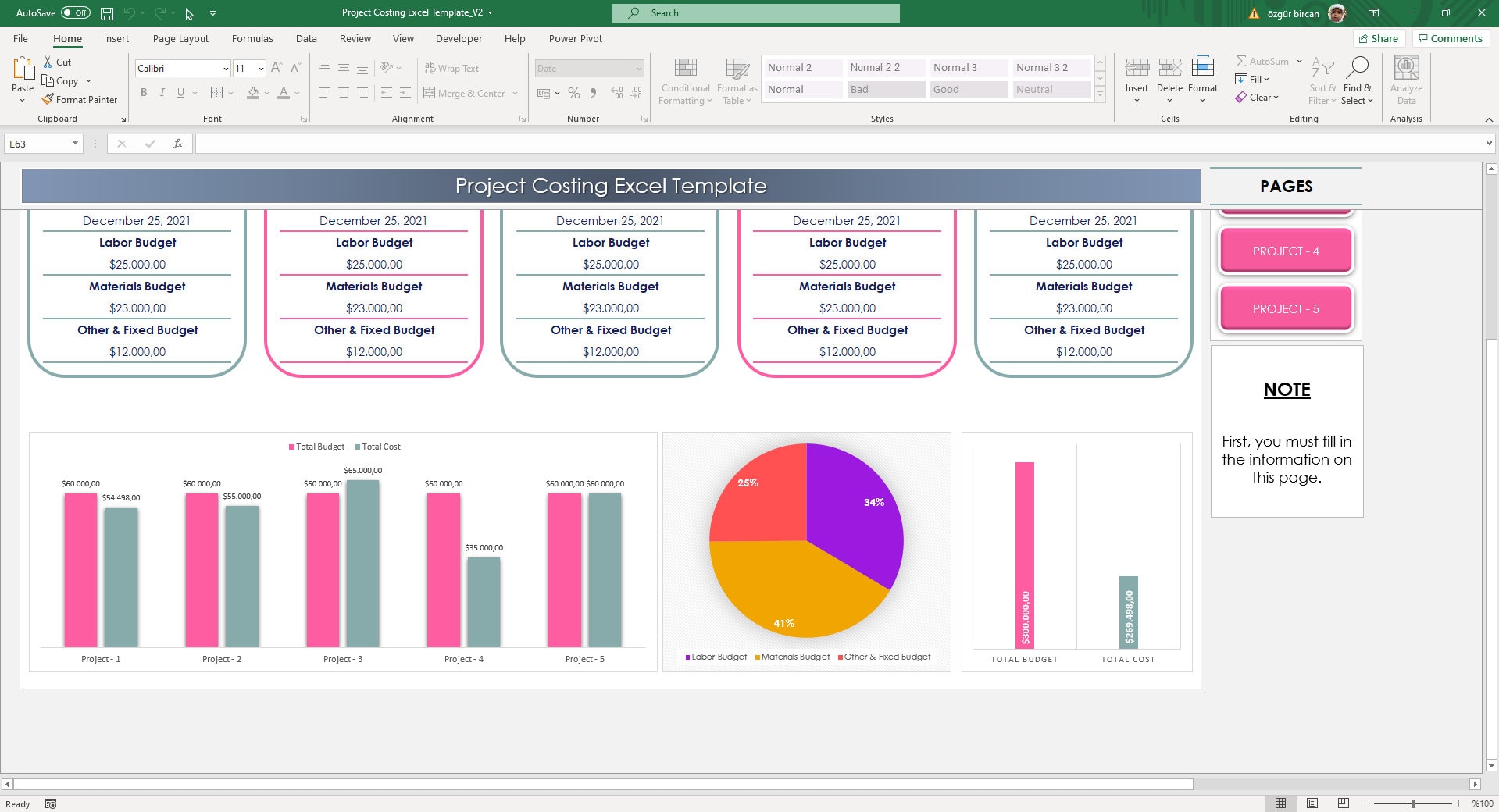Expand the cell styles gallery
The height and width of the screenshot is (812, 1499).
pyautogui.click(x=1100, y=94)
